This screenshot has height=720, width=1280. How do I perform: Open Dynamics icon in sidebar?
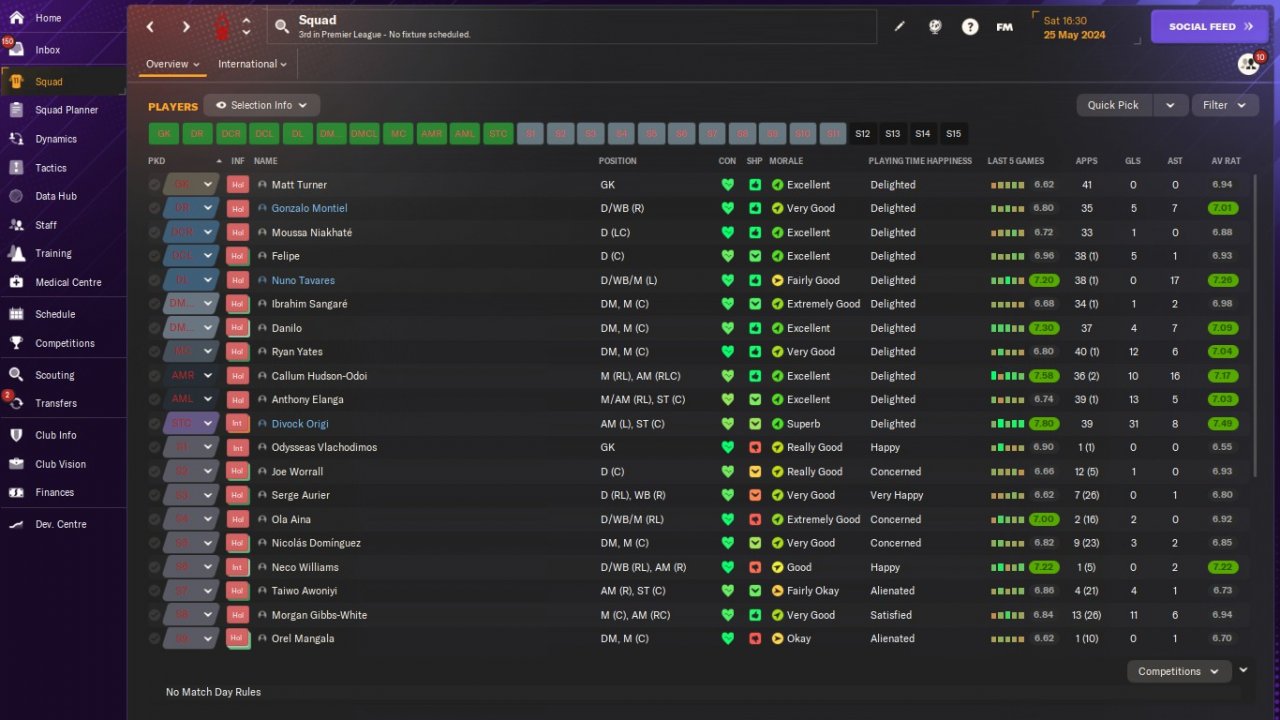click(x=16, y=139)
